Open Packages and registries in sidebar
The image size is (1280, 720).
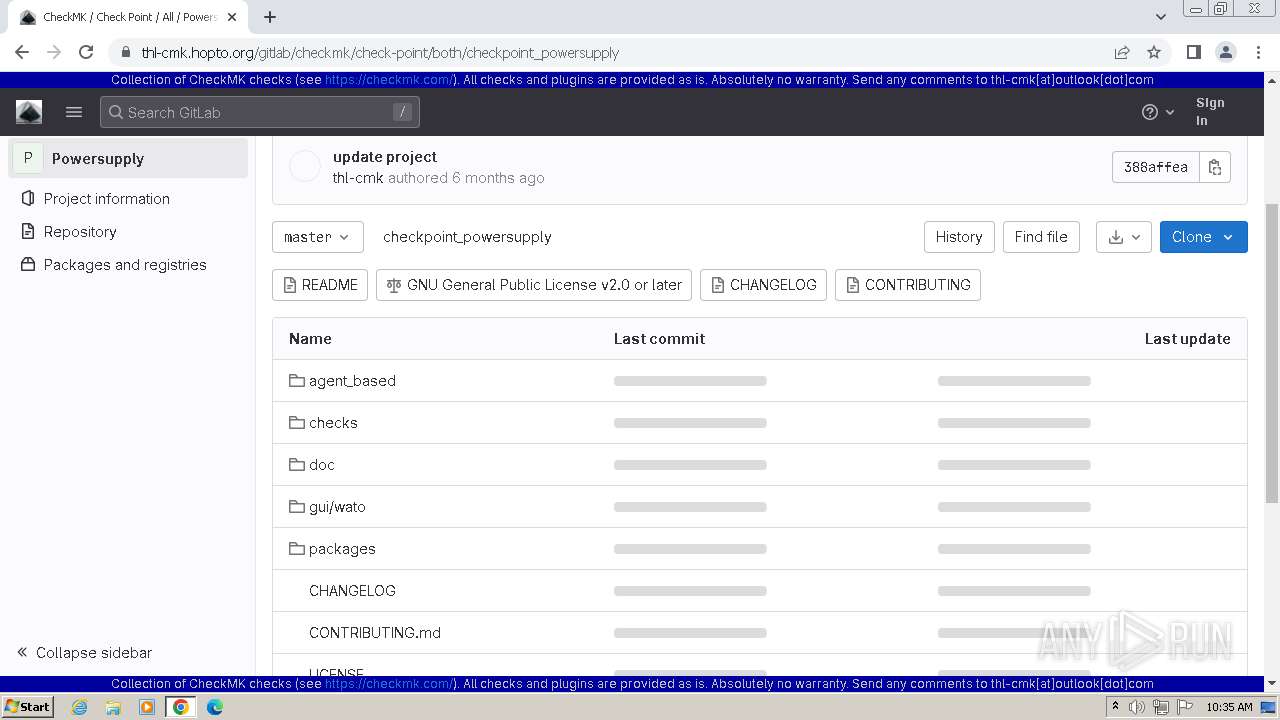coord(125,264)
